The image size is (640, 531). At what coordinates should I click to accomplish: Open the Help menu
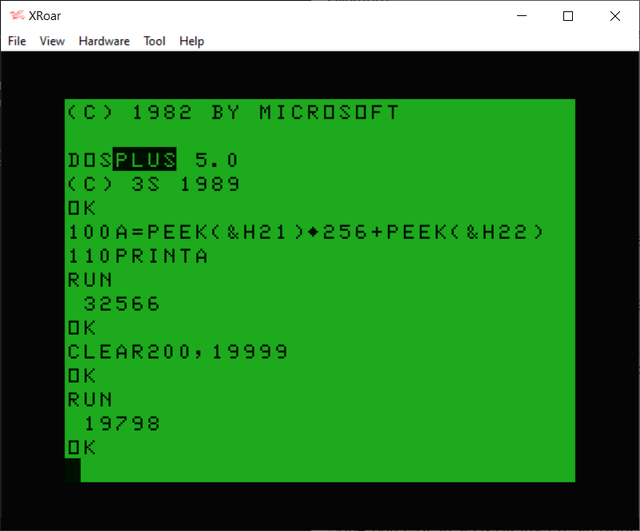(191, 41)
